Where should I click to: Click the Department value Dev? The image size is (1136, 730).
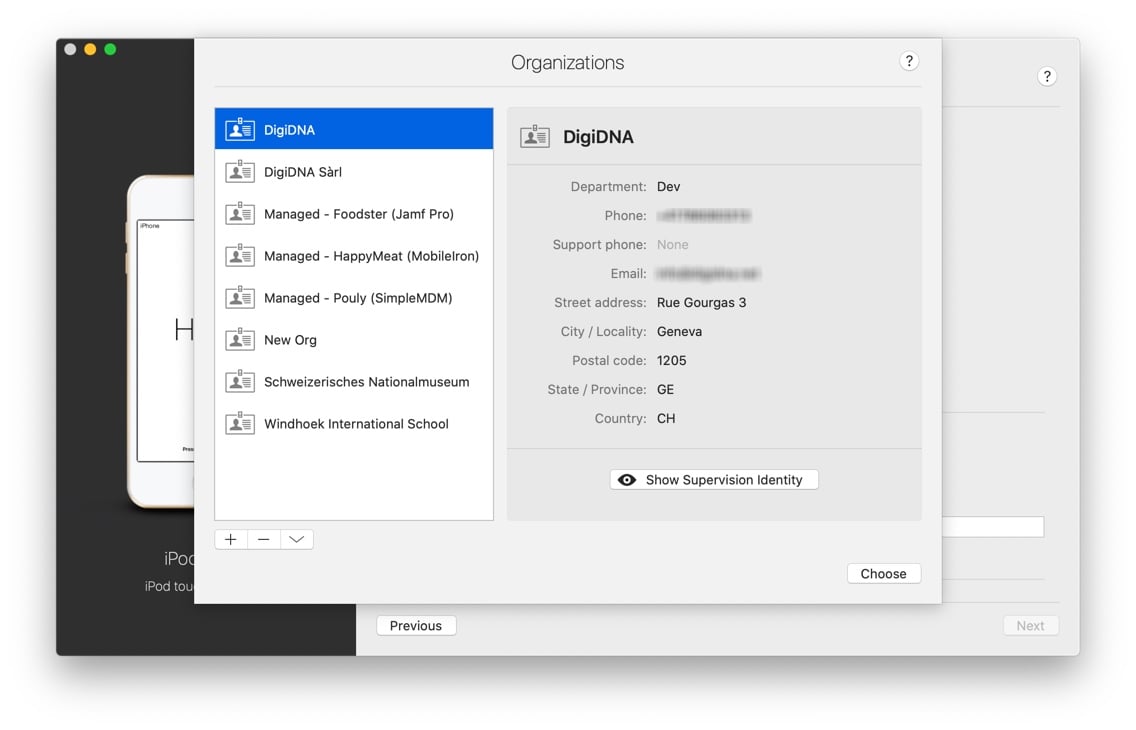click(668, 187)
